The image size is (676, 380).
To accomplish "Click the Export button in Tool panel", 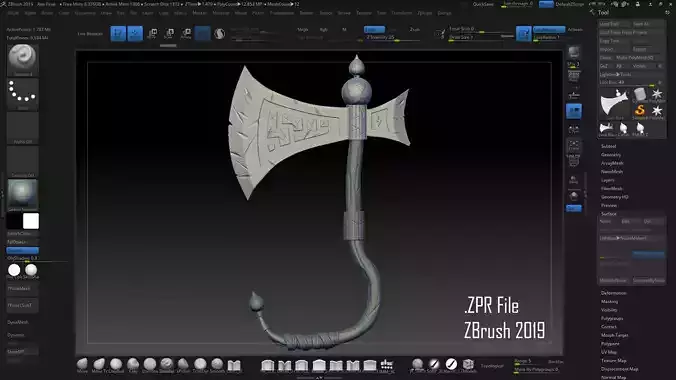I will click(x=648, y=49).
